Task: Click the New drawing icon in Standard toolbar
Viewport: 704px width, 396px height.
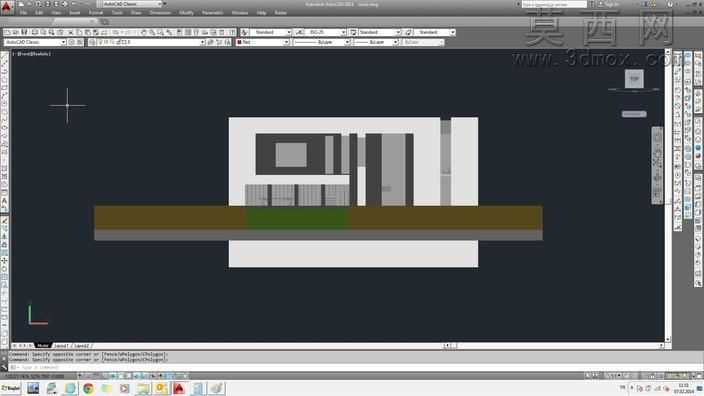Action: pos(7,32)
